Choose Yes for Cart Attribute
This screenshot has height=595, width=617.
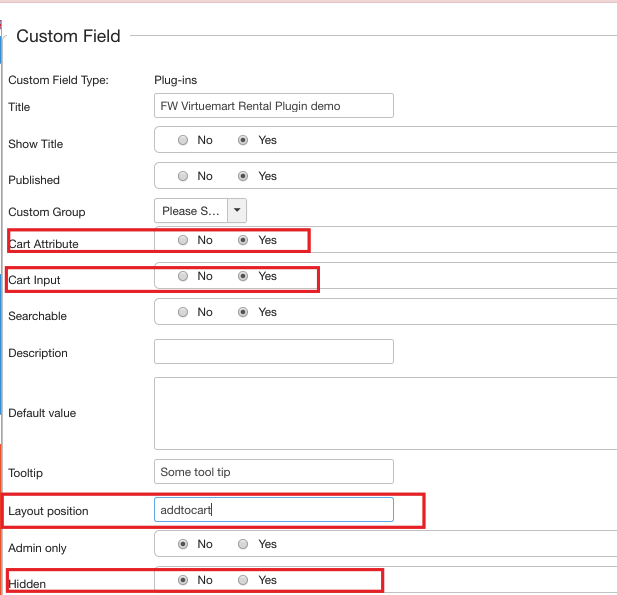coord(243,240)
